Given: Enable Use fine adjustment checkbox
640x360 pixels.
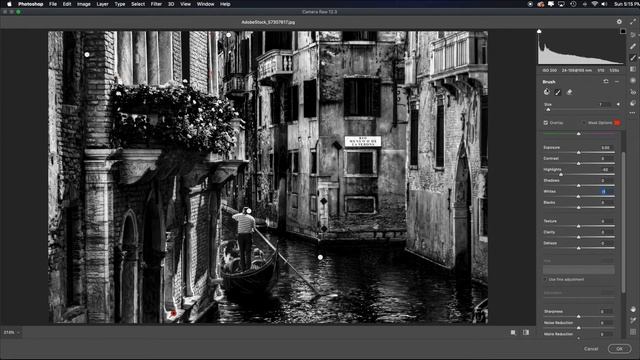Looking at the screenshot, I should tap(545, 280).
